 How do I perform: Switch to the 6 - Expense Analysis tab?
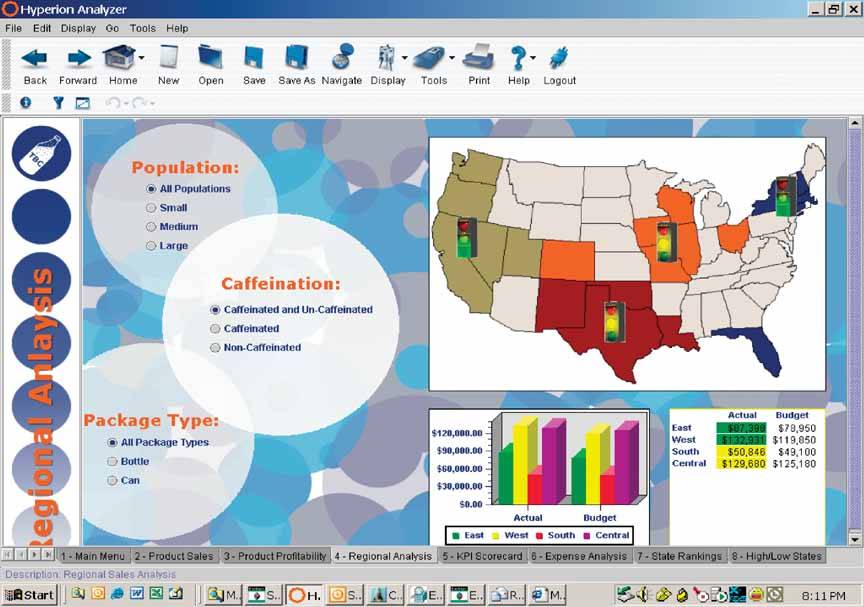click(579, 556)
